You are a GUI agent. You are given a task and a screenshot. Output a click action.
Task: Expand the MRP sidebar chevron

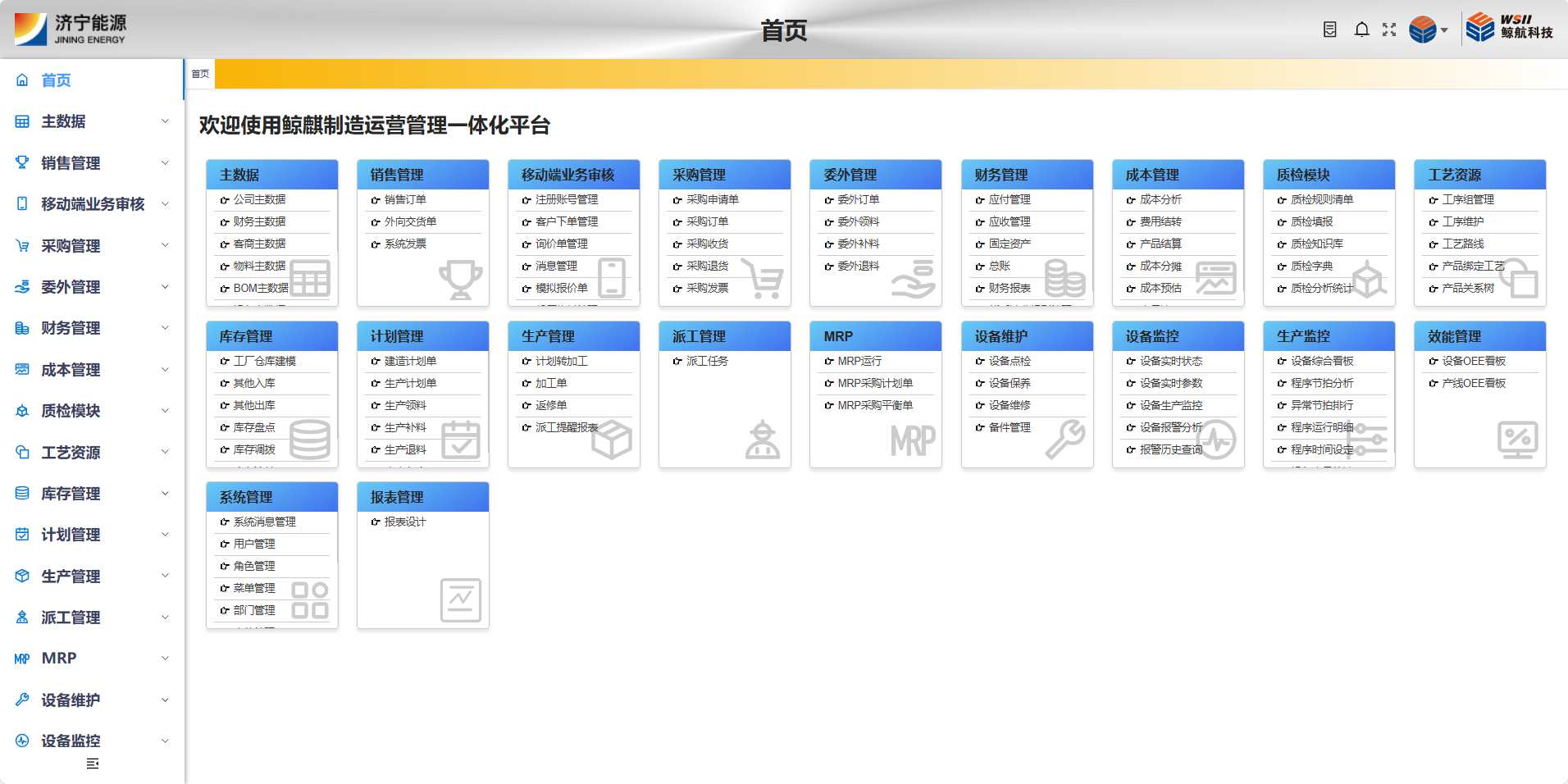tap(165, 659)
